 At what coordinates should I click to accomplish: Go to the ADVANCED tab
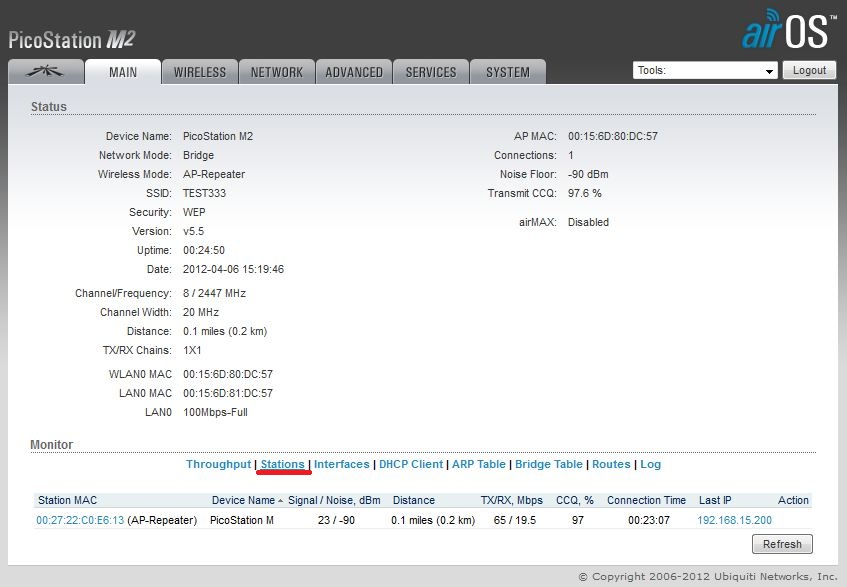(x=354, y=72)
